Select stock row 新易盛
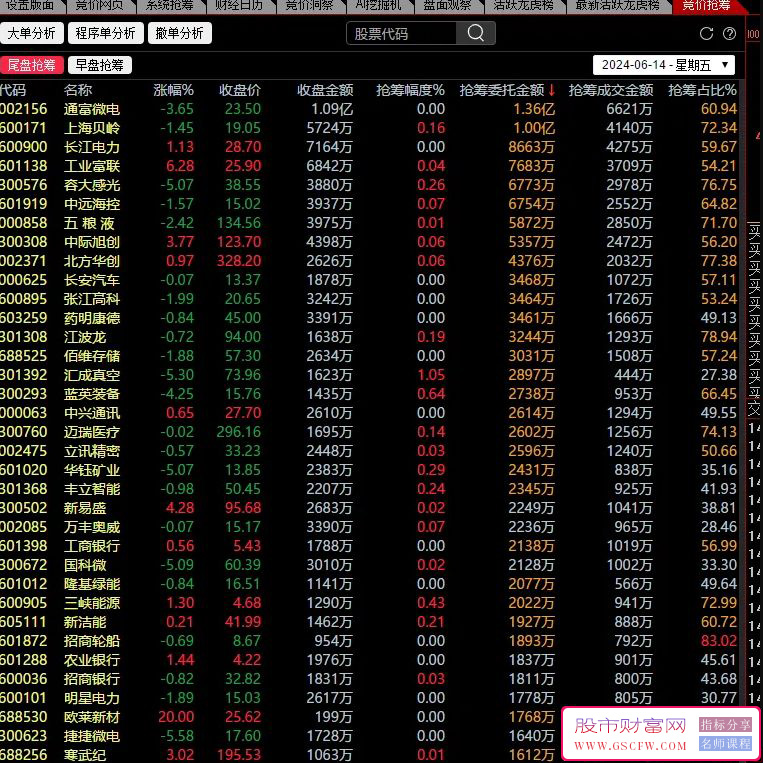The image size is (763, 763). tap(368, 508)
